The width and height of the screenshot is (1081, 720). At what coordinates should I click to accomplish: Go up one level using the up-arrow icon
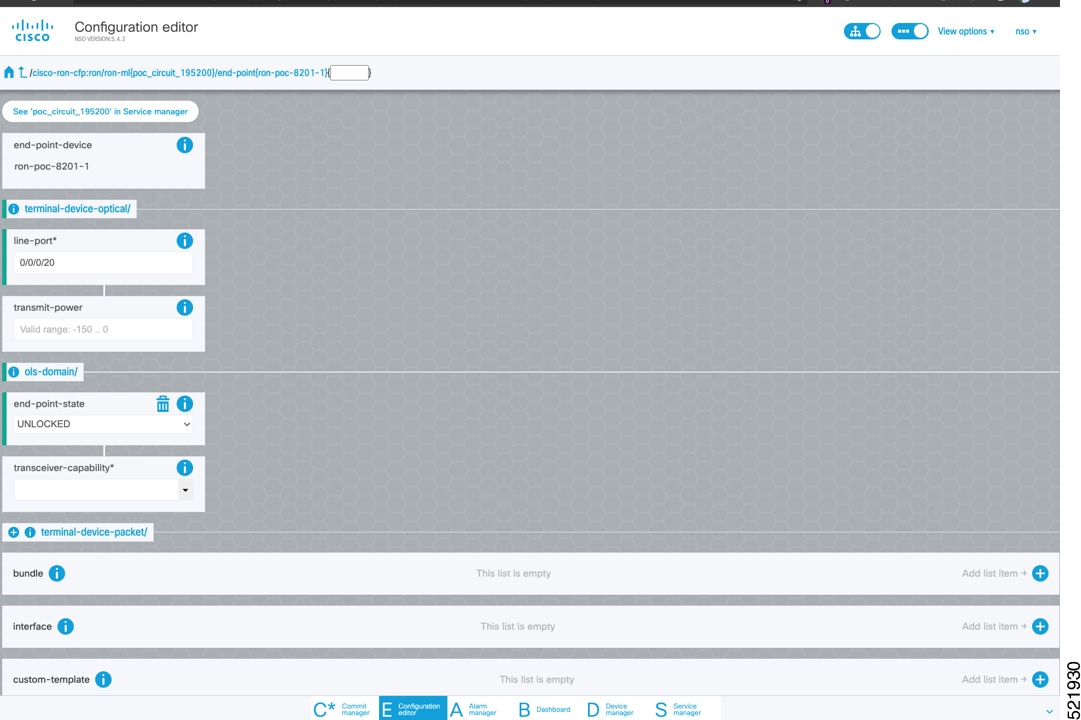[22, 72]
